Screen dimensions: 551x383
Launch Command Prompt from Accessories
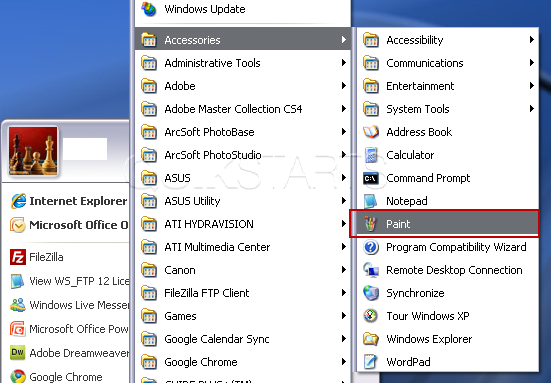[447, 178]
